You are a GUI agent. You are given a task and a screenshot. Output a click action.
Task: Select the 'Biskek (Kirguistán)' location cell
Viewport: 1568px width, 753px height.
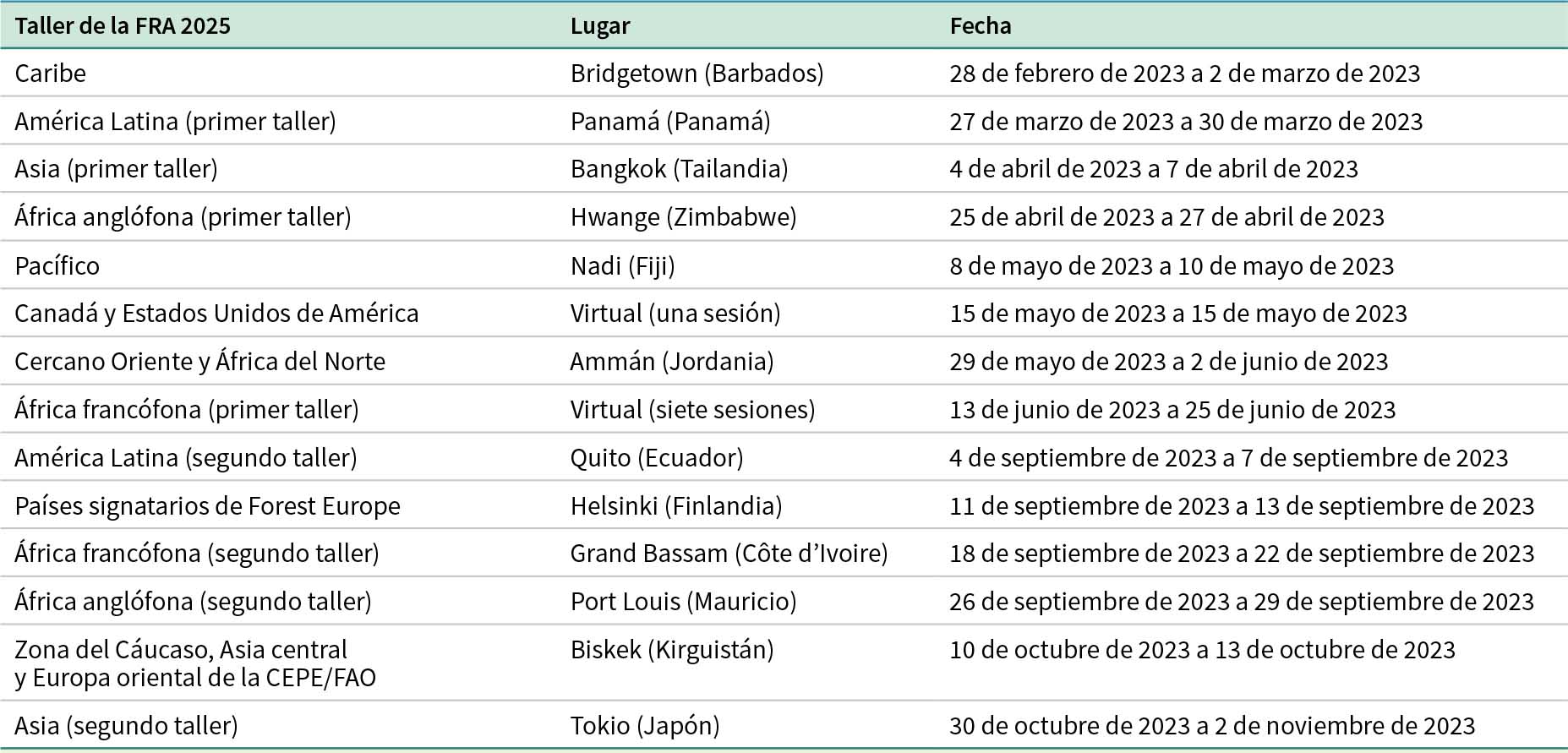672,650
